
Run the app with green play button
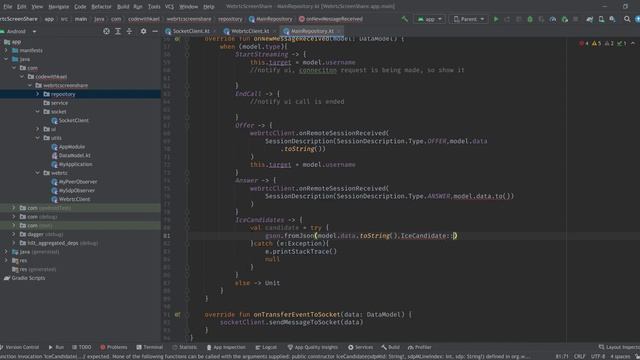[496, 19]
